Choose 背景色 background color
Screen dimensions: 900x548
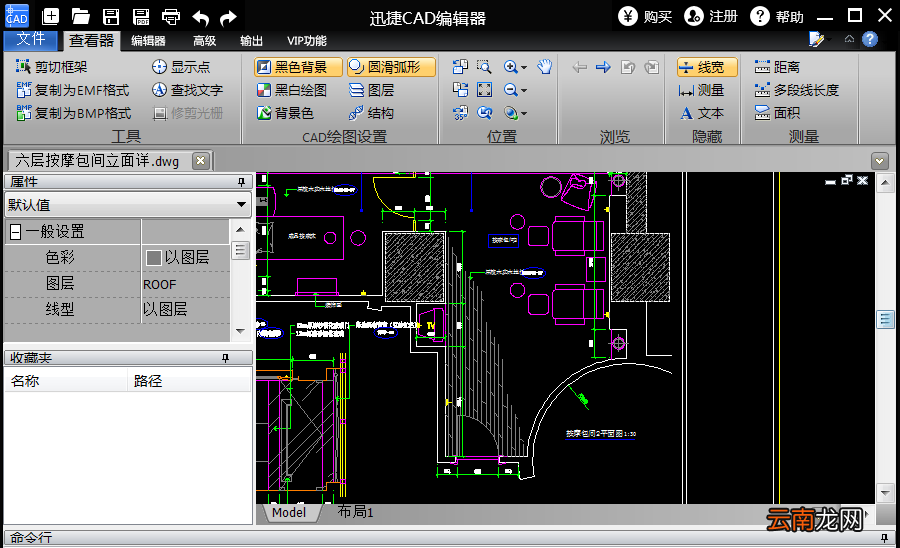(x=285, y=113)
